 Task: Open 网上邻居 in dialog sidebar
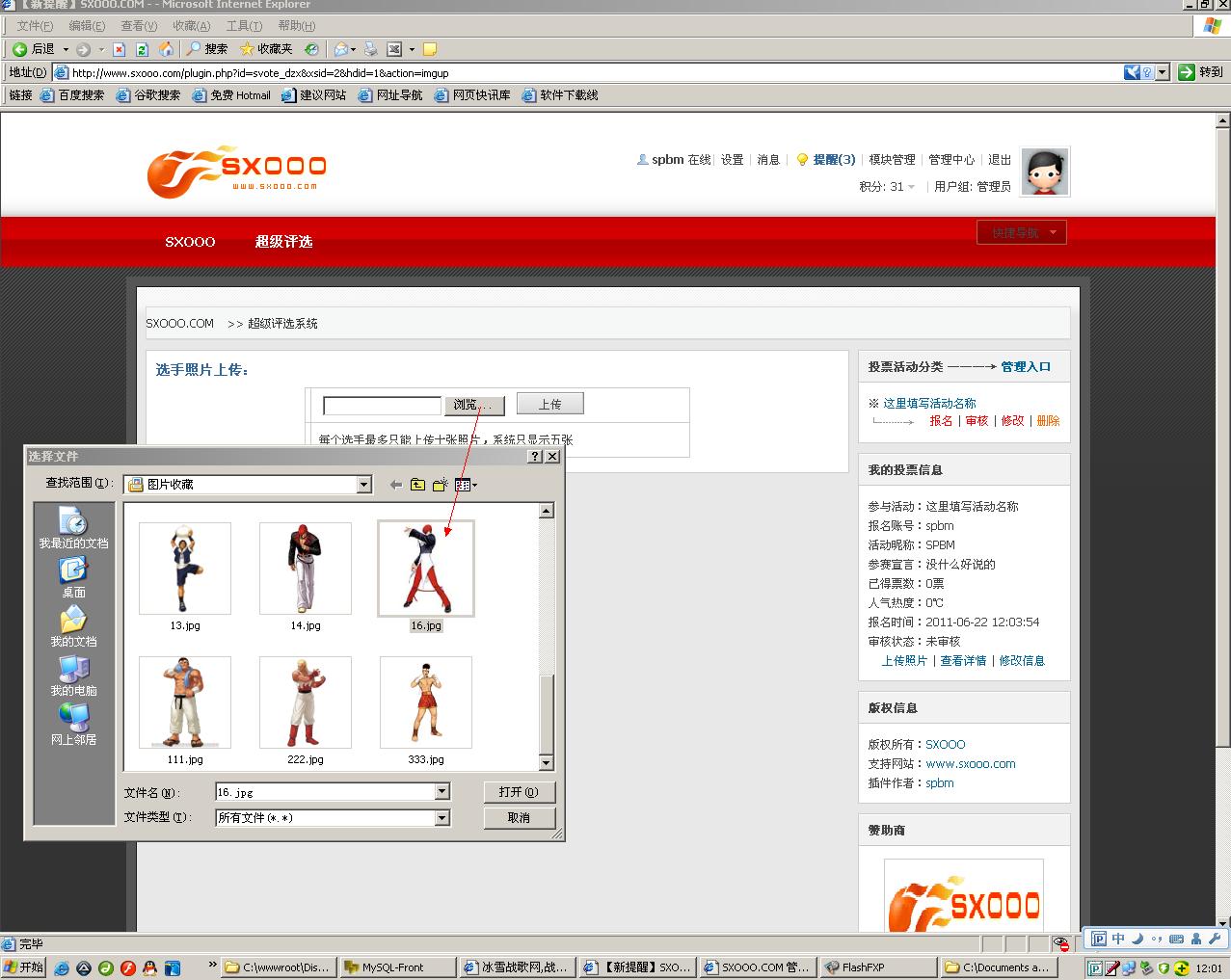pyautogui.click(x=73, y=725)
